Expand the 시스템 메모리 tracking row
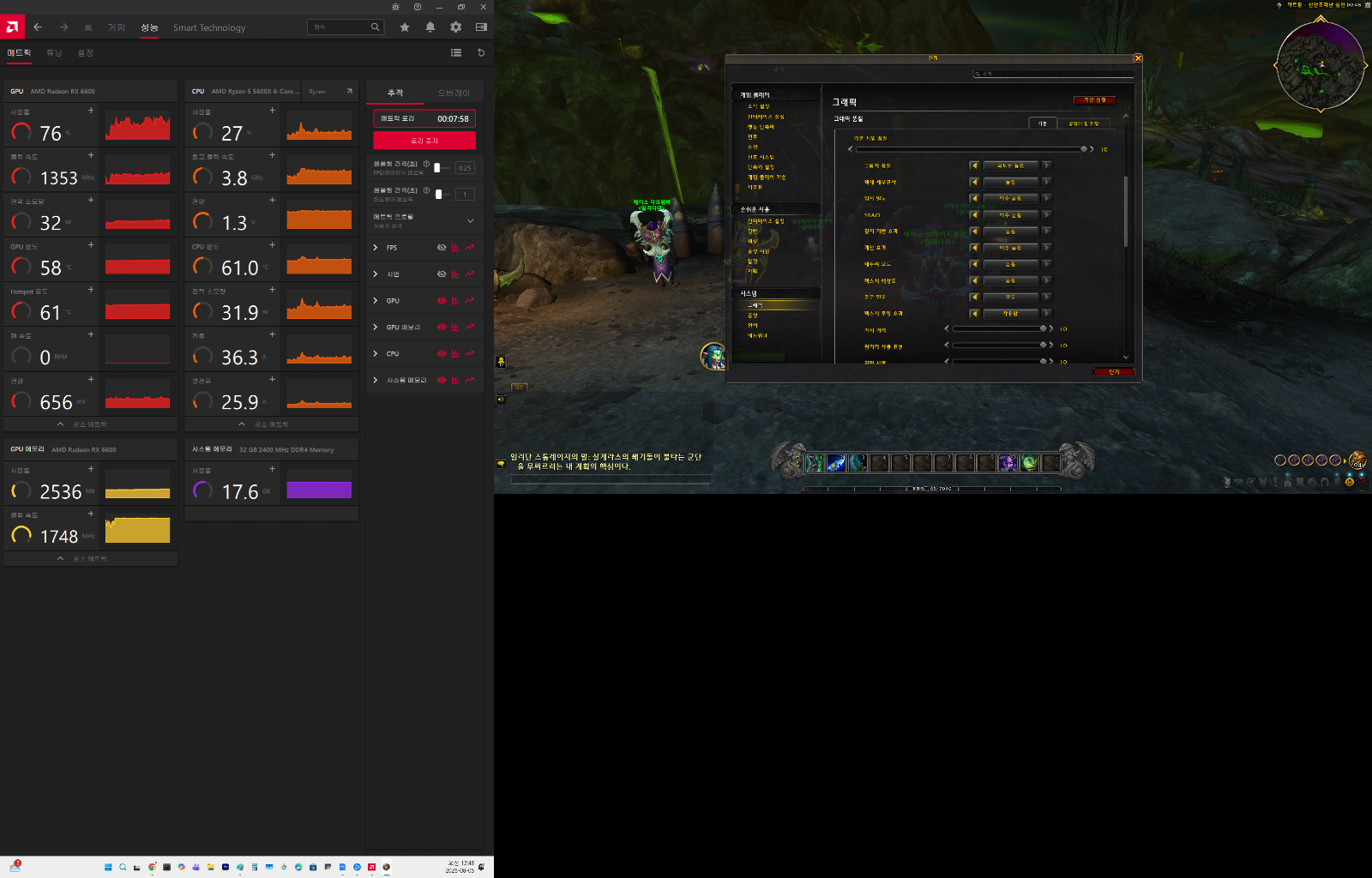This screenshot has width=1372, height=878. (x=376, y=381)
